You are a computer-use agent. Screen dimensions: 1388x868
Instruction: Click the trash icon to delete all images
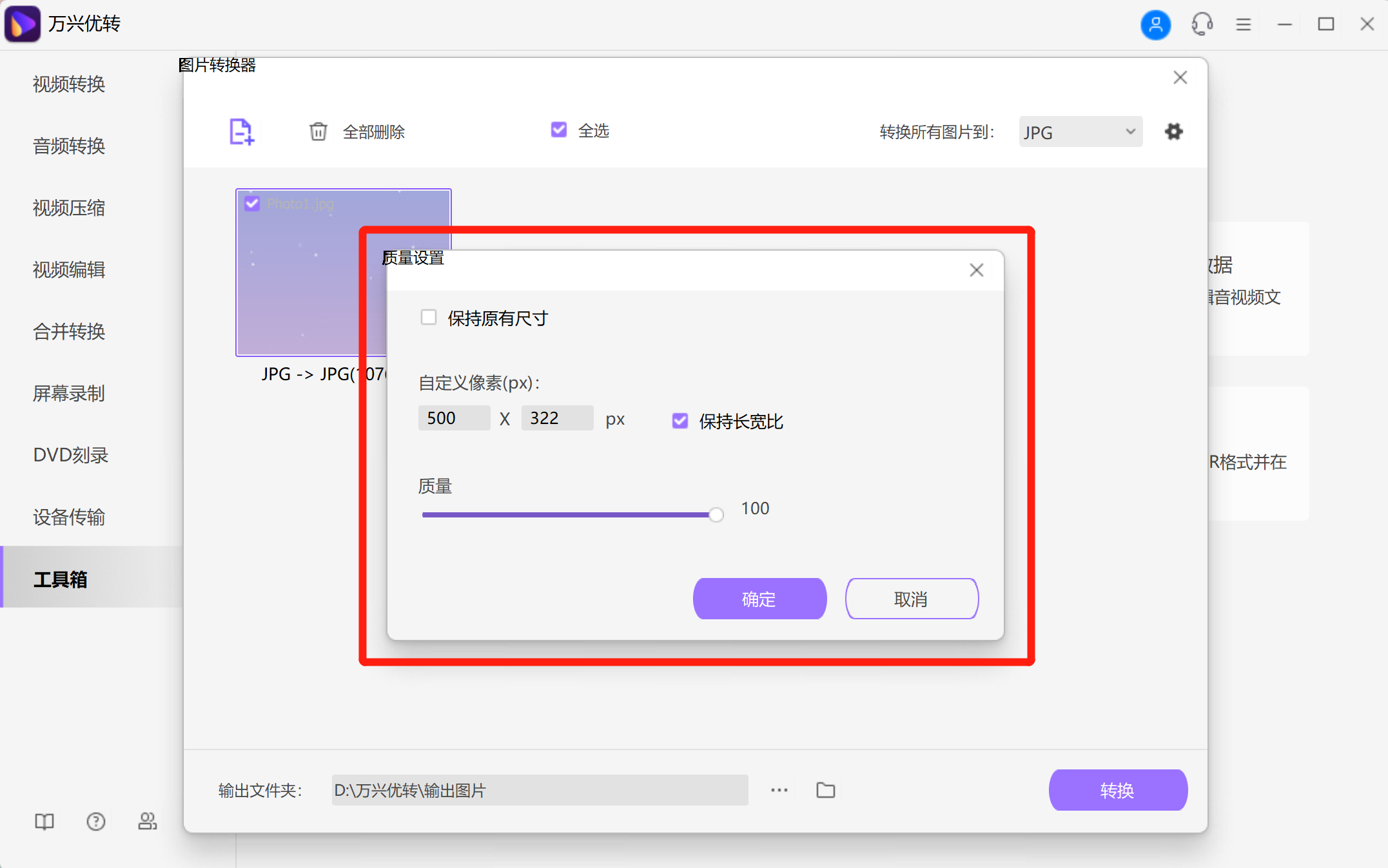318,131
